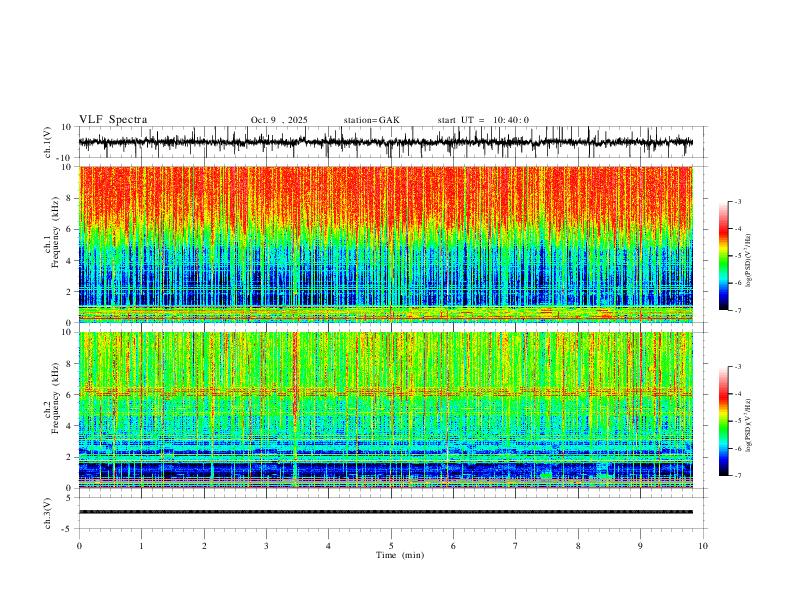
Task: Click the "-4" tick on the lower colorbar
Action: tap(737, 394)
